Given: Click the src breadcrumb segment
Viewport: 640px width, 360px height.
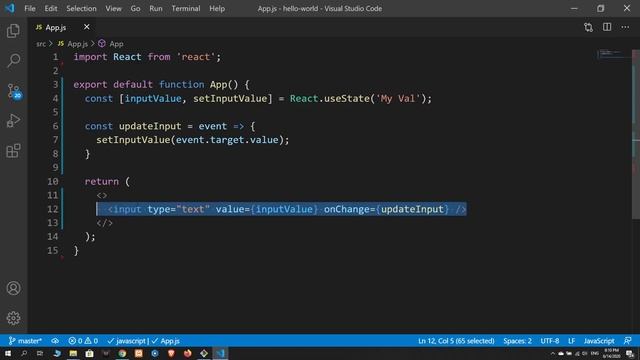Looking at the screenshot, I should click(41, 44).
